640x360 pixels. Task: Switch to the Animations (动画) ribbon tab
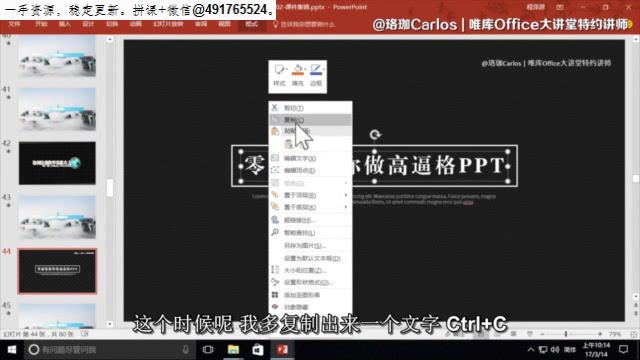click(x=136, y=24)
